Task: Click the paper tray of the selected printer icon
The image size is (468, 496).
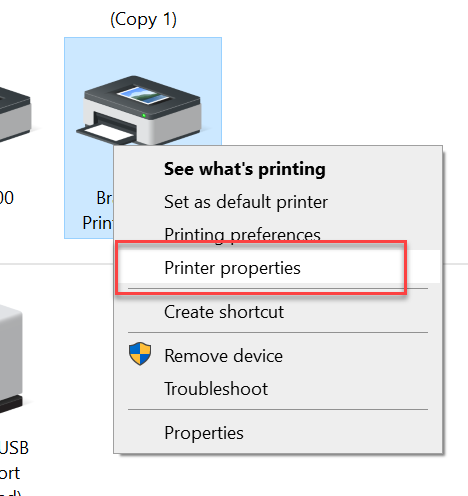Action: point(107,133)
